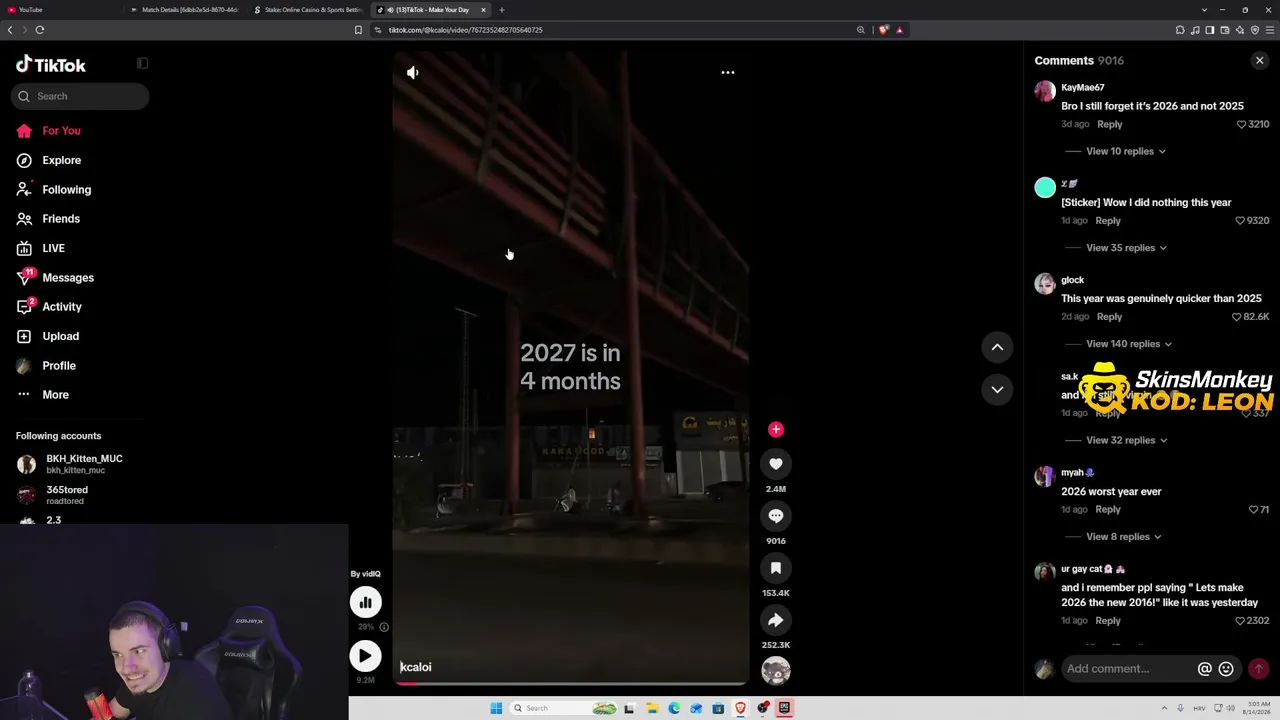Image resolution: width=1280 pixels, height=720 pixels.
Task: Insert a mention with the @ icon
Action: pos(1205,669)
